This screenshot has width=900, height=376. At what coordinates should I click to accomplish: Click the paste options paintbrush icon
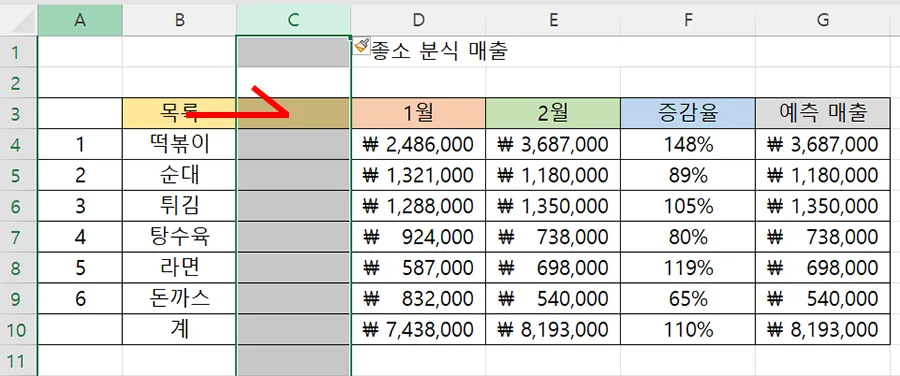(361, 45)
